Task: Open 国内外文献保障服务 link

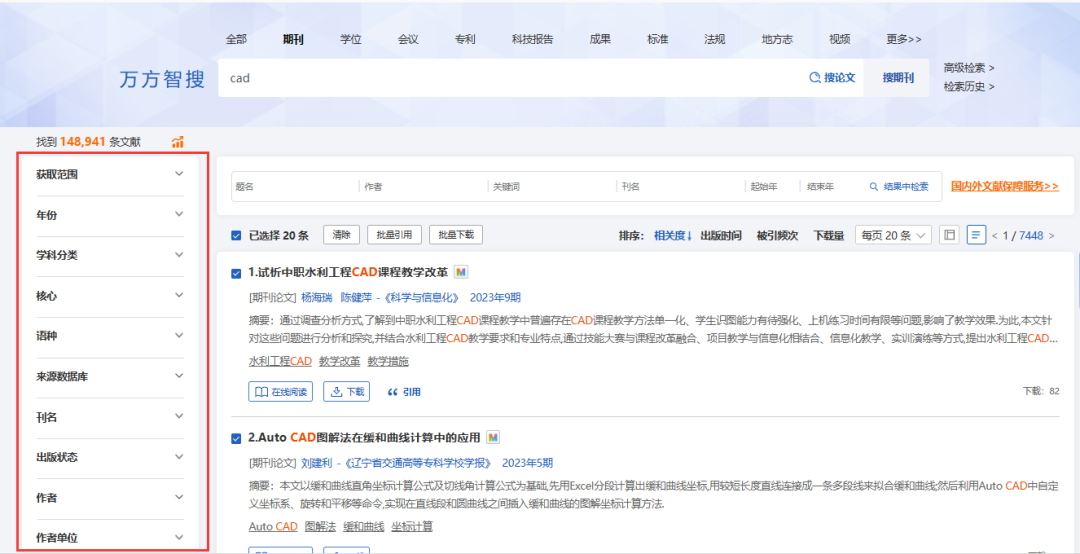Action: (x=1005, y=186)
